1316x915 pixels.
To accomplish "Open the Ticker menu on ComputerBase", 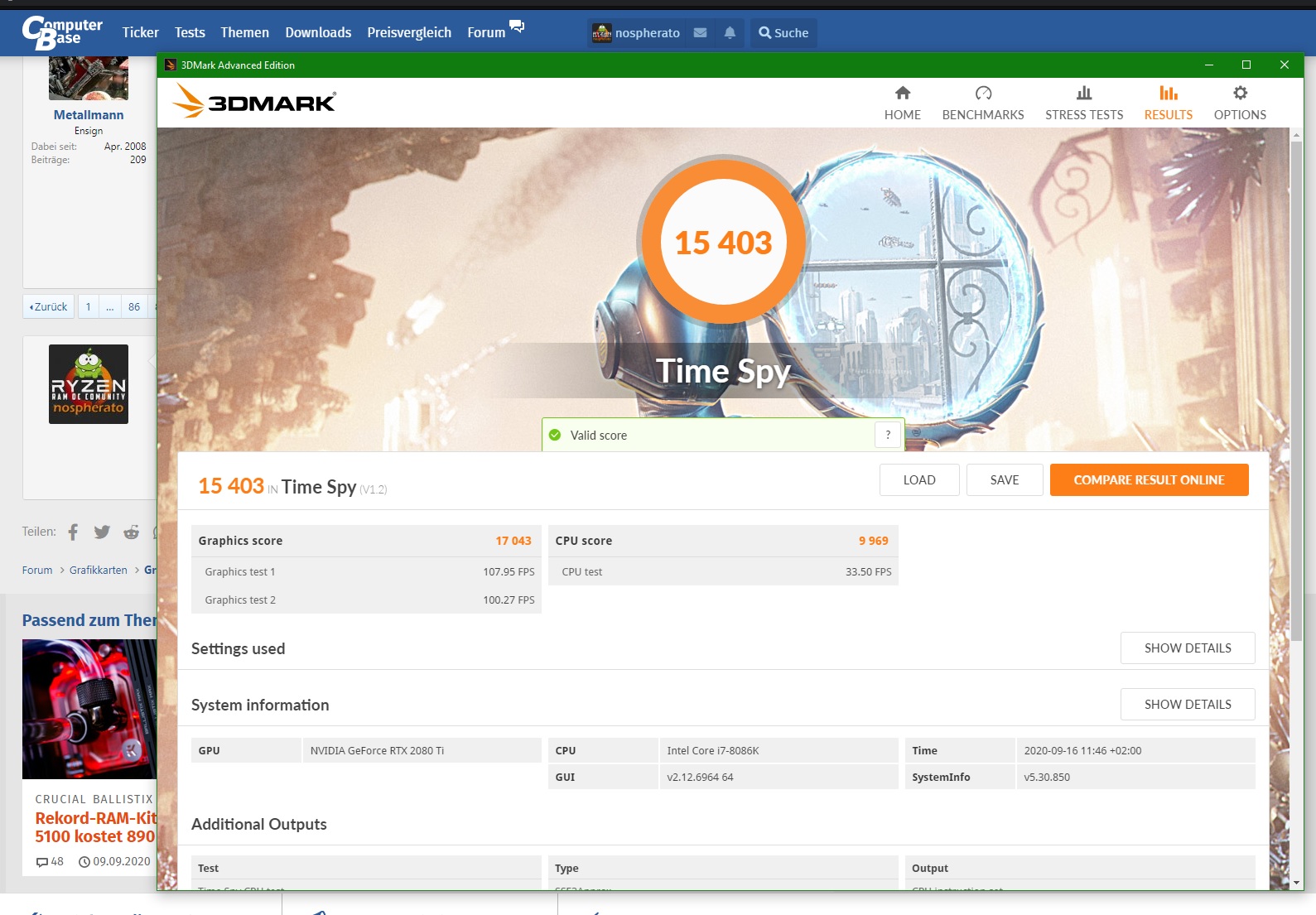I will coord(140,32).
